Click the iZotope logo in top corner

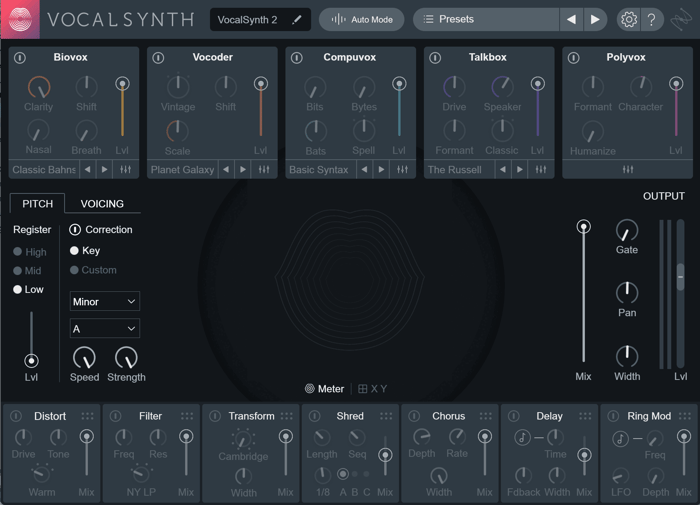click(x=681, y=20)
